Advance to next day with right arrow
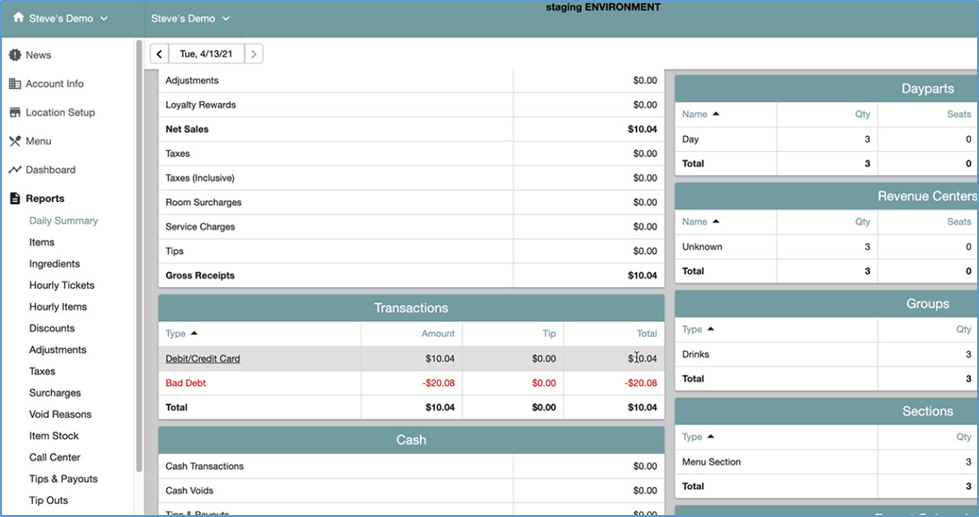The image size is (979, 517). 254,54
